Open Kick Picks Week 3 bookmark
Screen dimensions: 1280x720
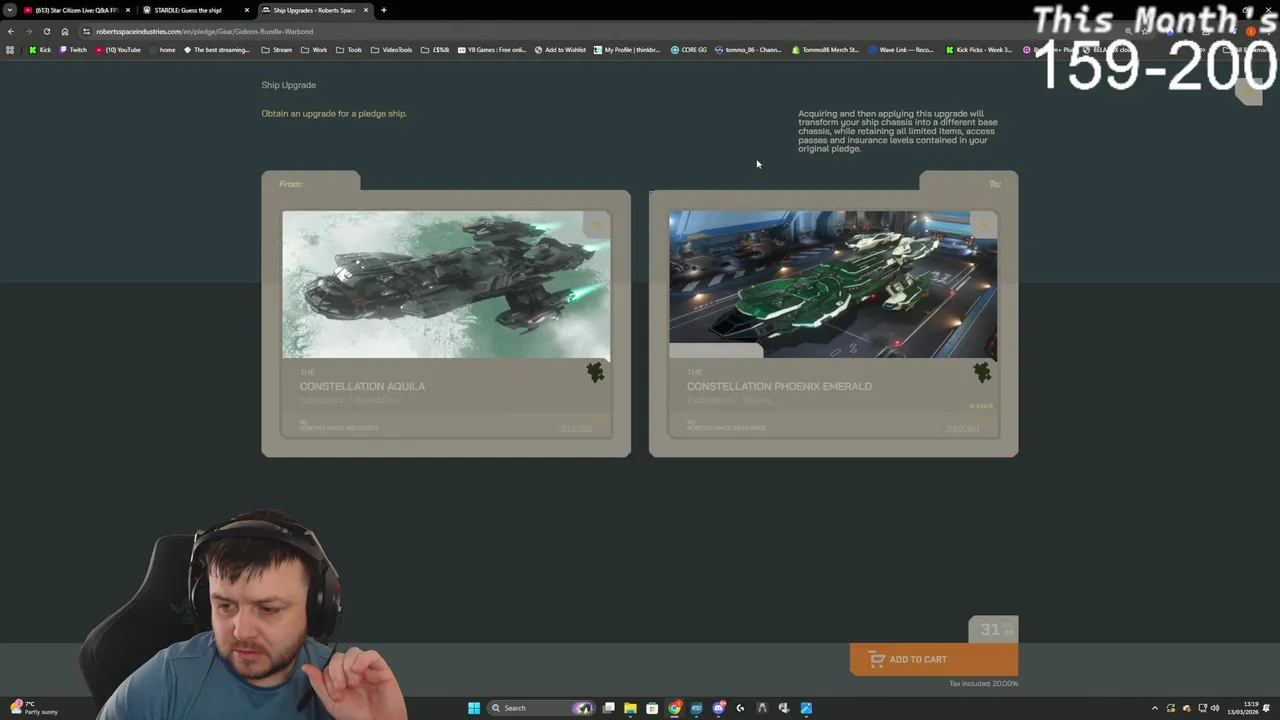(x=979, y=50)
